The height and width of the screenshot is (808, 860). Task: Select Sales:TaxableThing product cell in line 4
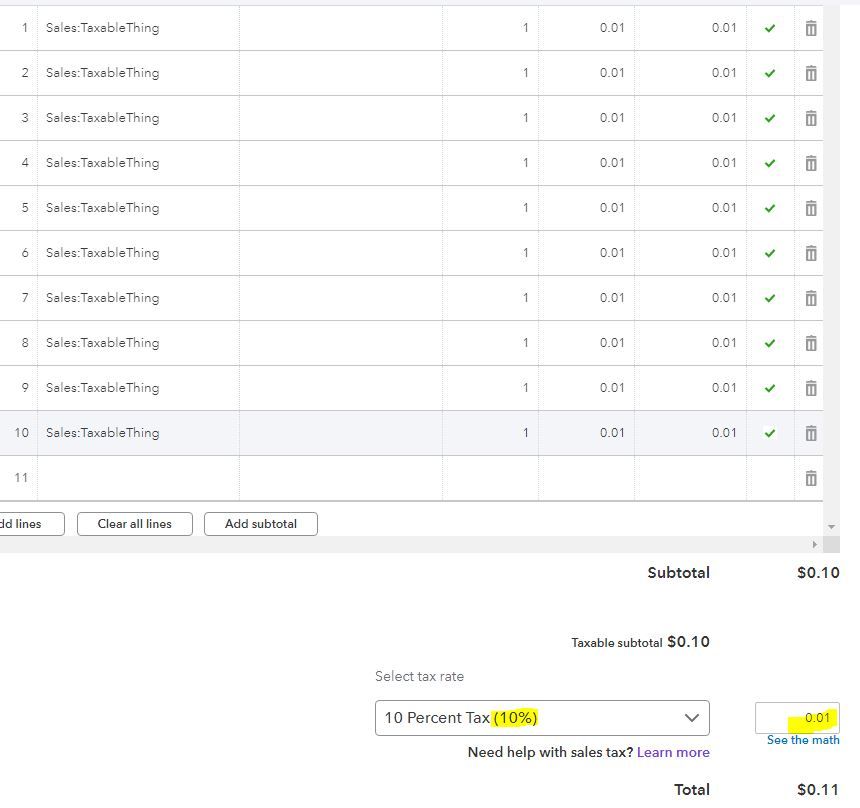coord(138,163)
